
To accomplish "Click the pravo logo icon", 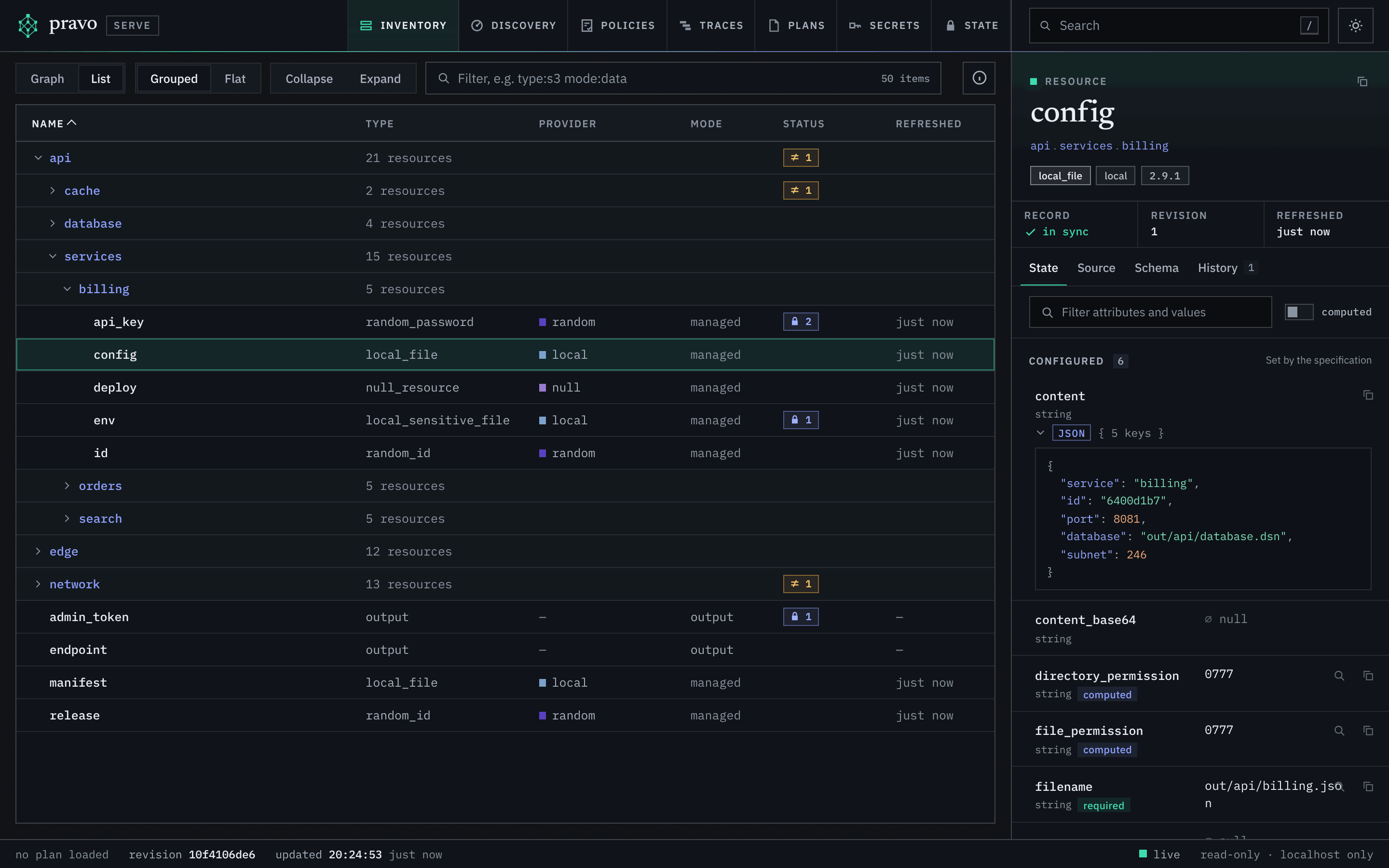I will (x=27, y=25).
